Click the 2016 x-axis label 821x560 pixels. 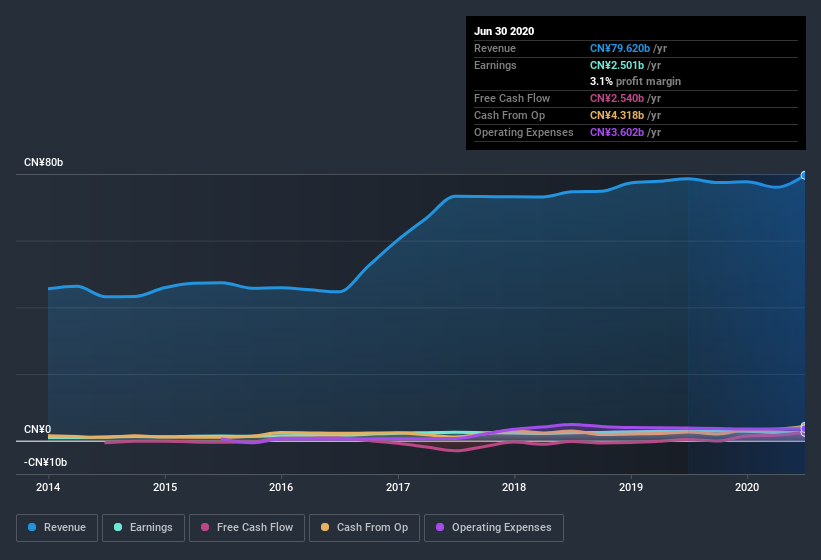(281, 487)
